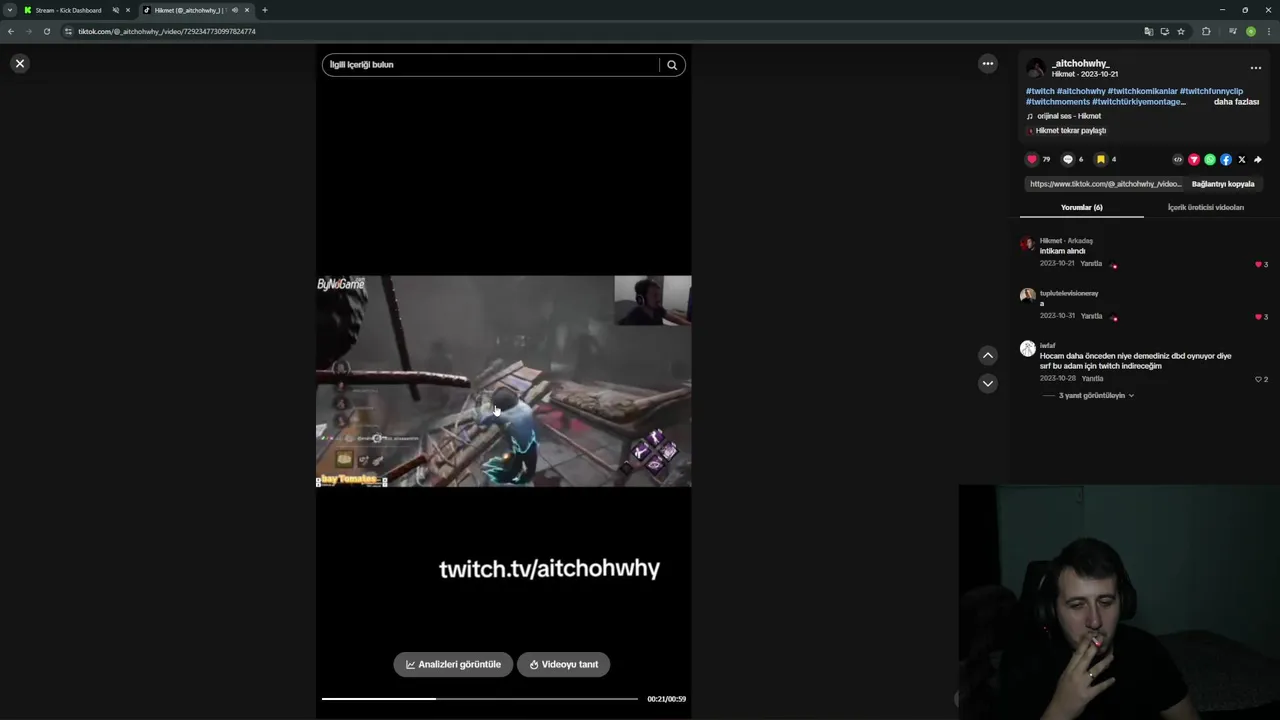Like iwfaf's comment
Screen dimensions: 1280x720
point(1258,379)
